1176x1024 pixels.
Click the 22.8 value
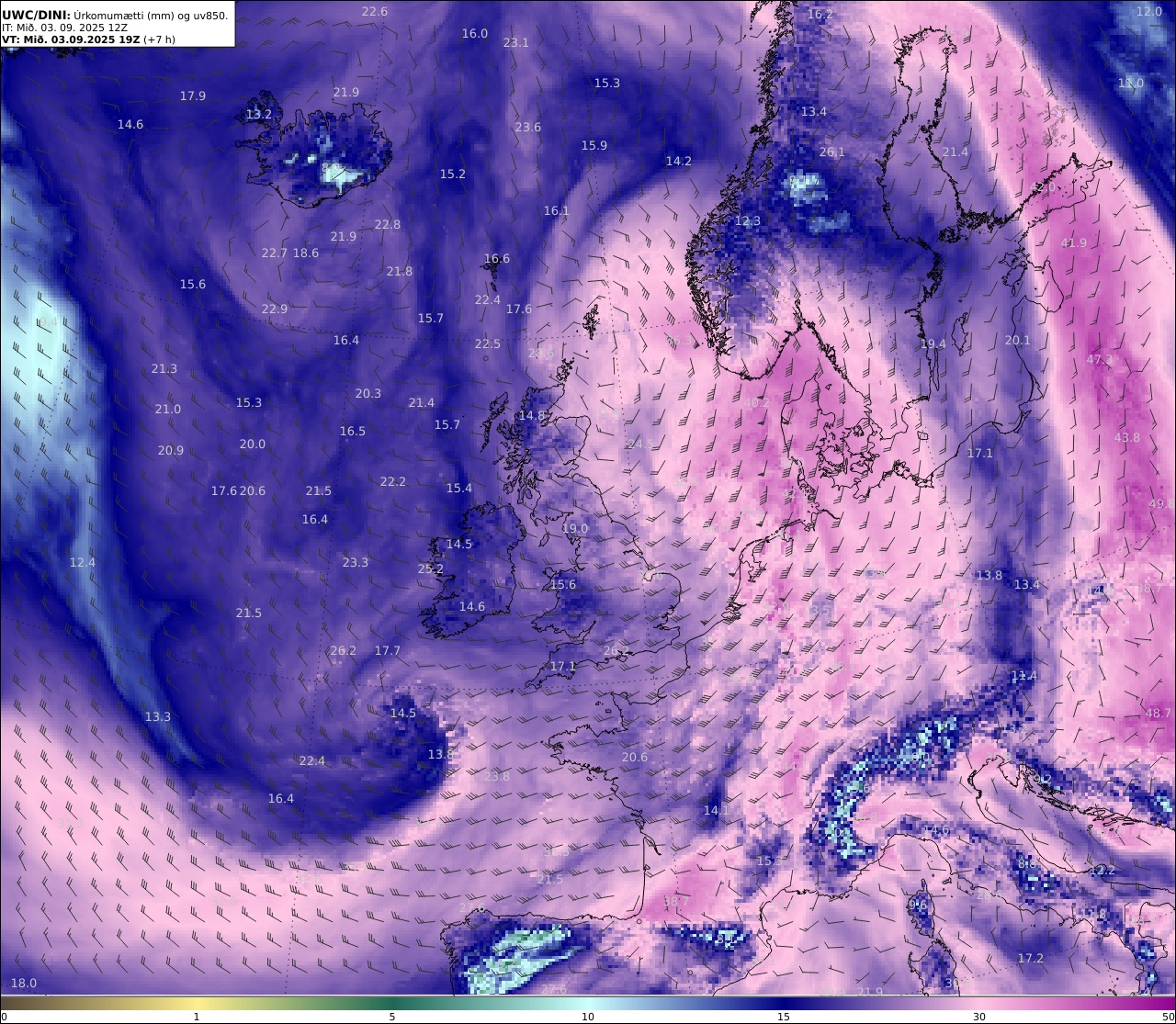click(x=388, y=225)
